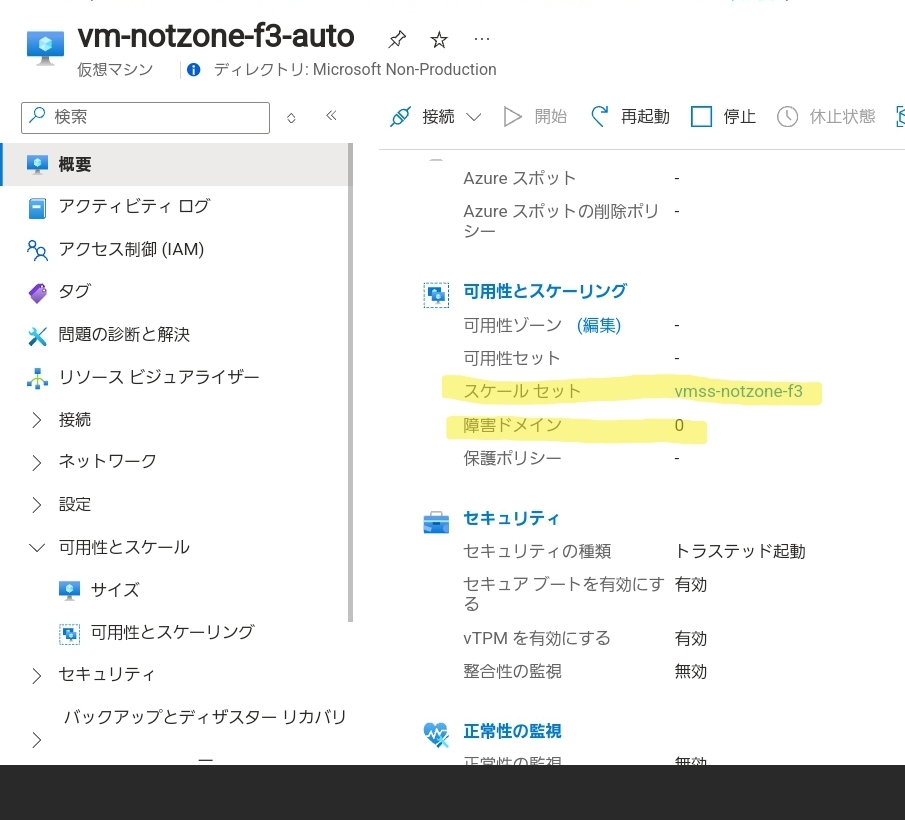Select the ディレクトリ: Microsoft Non-Production text
Viewport: 905px width, 820px height.
(x=355, y=70)
